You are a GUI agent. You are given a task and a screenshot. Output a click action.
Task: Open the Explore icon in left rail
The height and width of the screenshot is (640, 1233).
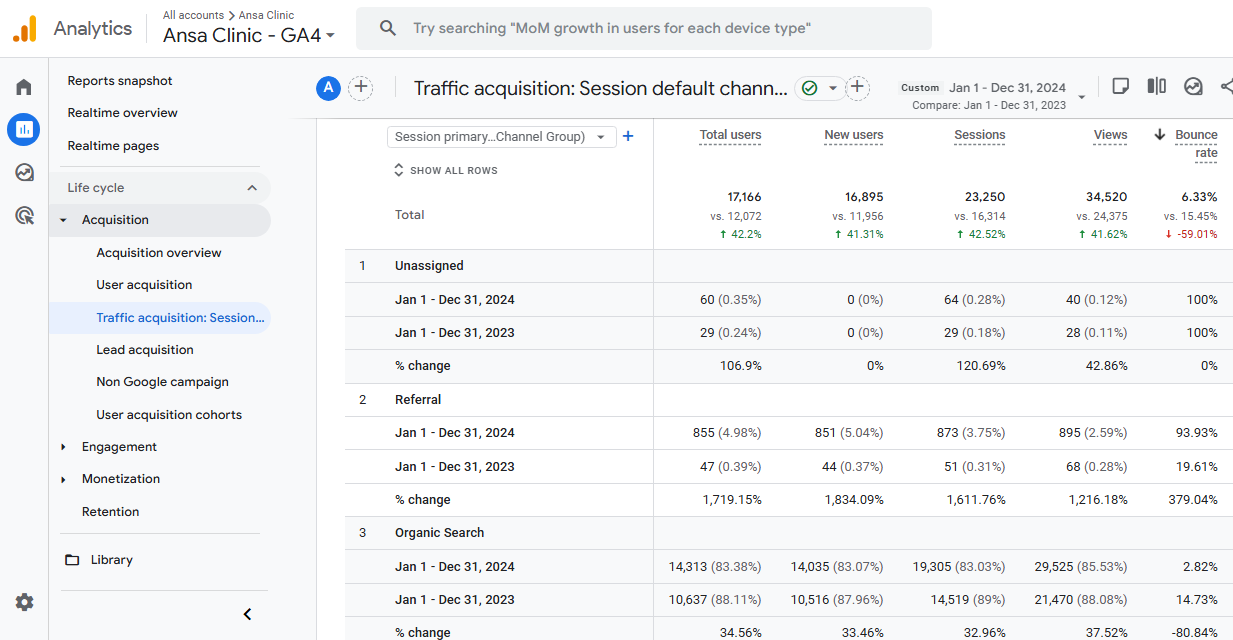pyautogui.click(x=24, y=172)
